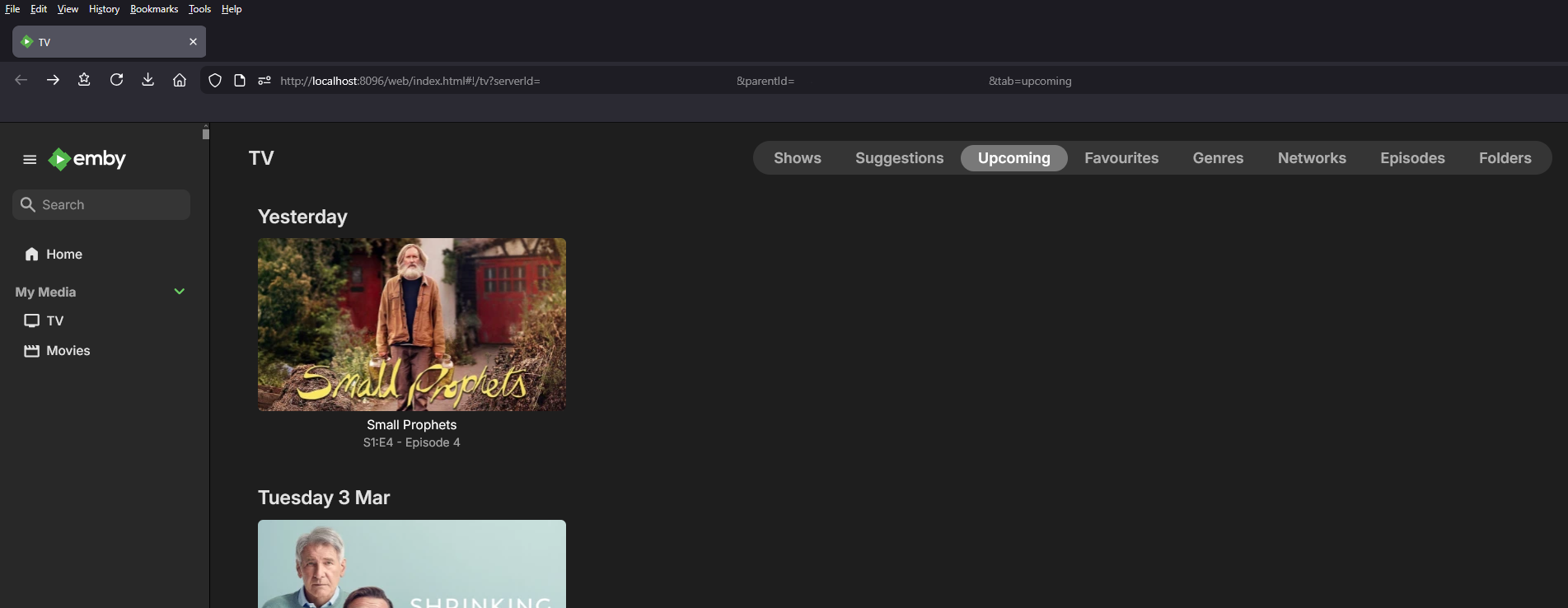Click the Tuesday 3 Mar heading
Image resolution: width=1568 pixels, height=608 pixels.
coord(324,498)
